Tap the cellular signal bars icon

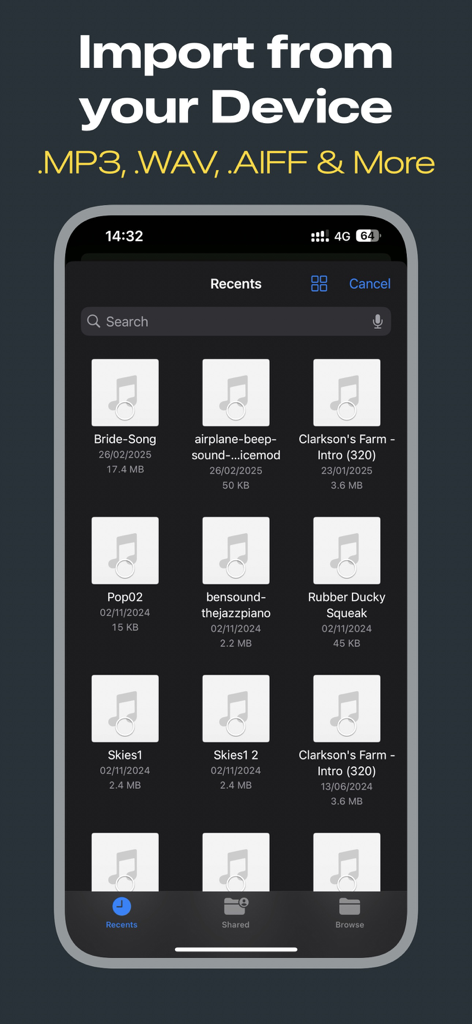(x=320, y=236)
